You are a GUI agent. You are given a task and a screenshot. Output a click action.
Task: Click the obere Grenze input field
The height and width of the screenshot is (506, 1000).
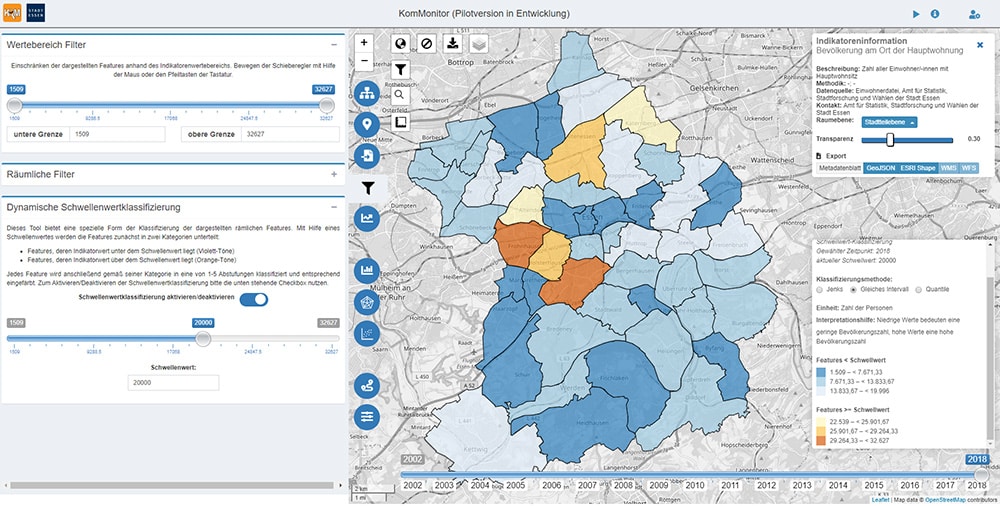[x=290, y=134]
